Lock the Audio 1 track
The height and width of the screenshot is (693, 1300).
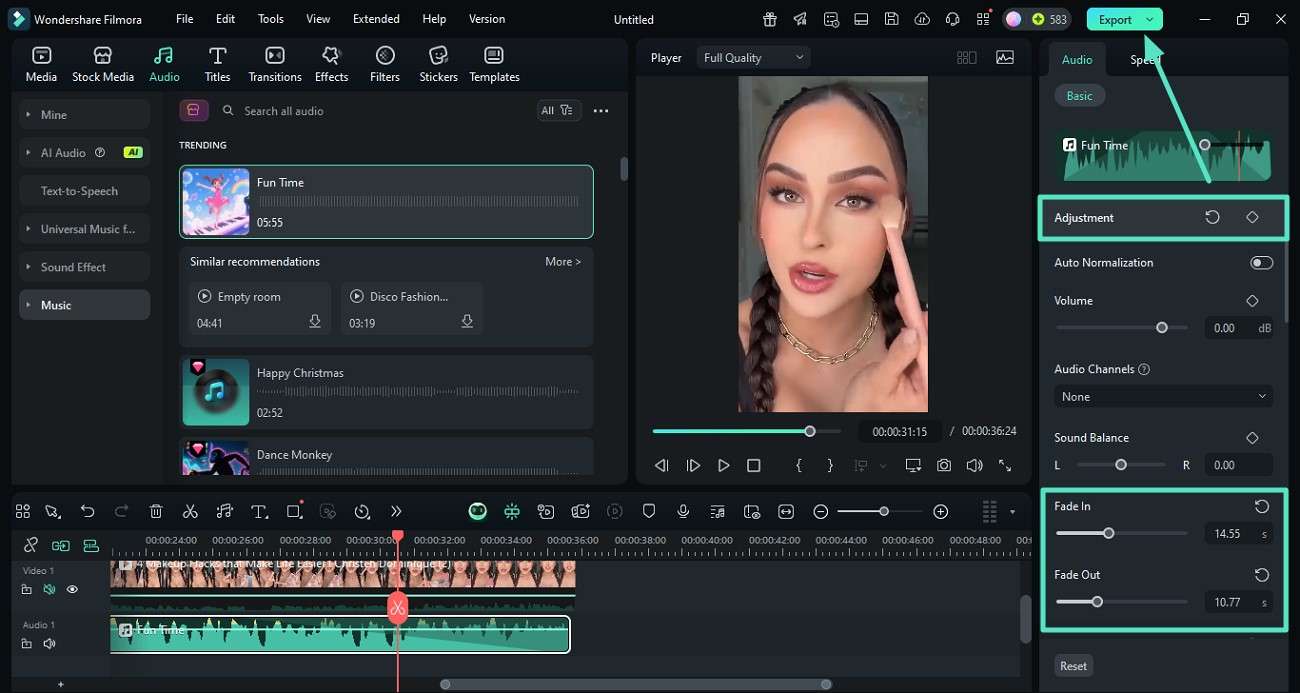[x=27, y=644]
